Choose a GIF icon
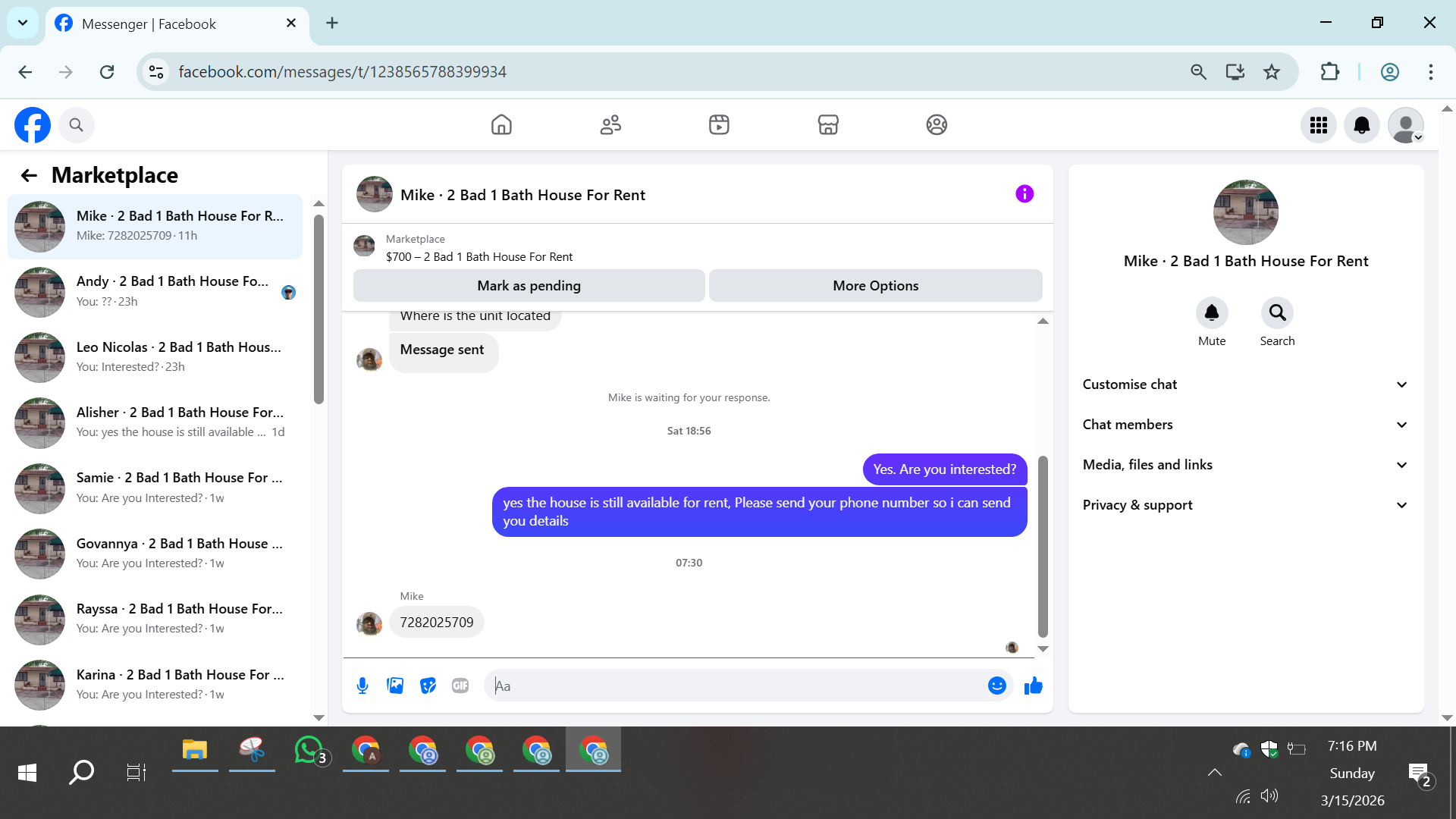 460,686
